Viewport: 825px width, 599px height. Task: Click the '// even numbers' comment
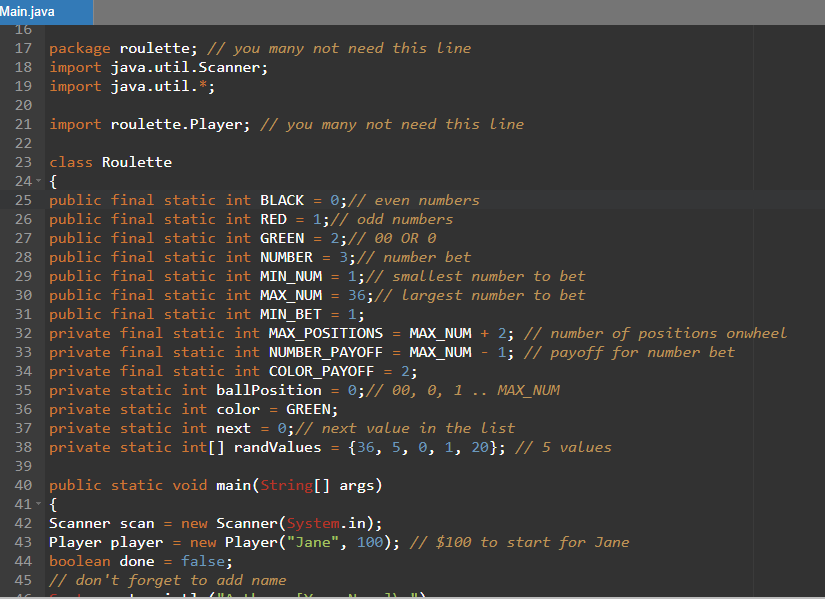click(x=414, y=200)
